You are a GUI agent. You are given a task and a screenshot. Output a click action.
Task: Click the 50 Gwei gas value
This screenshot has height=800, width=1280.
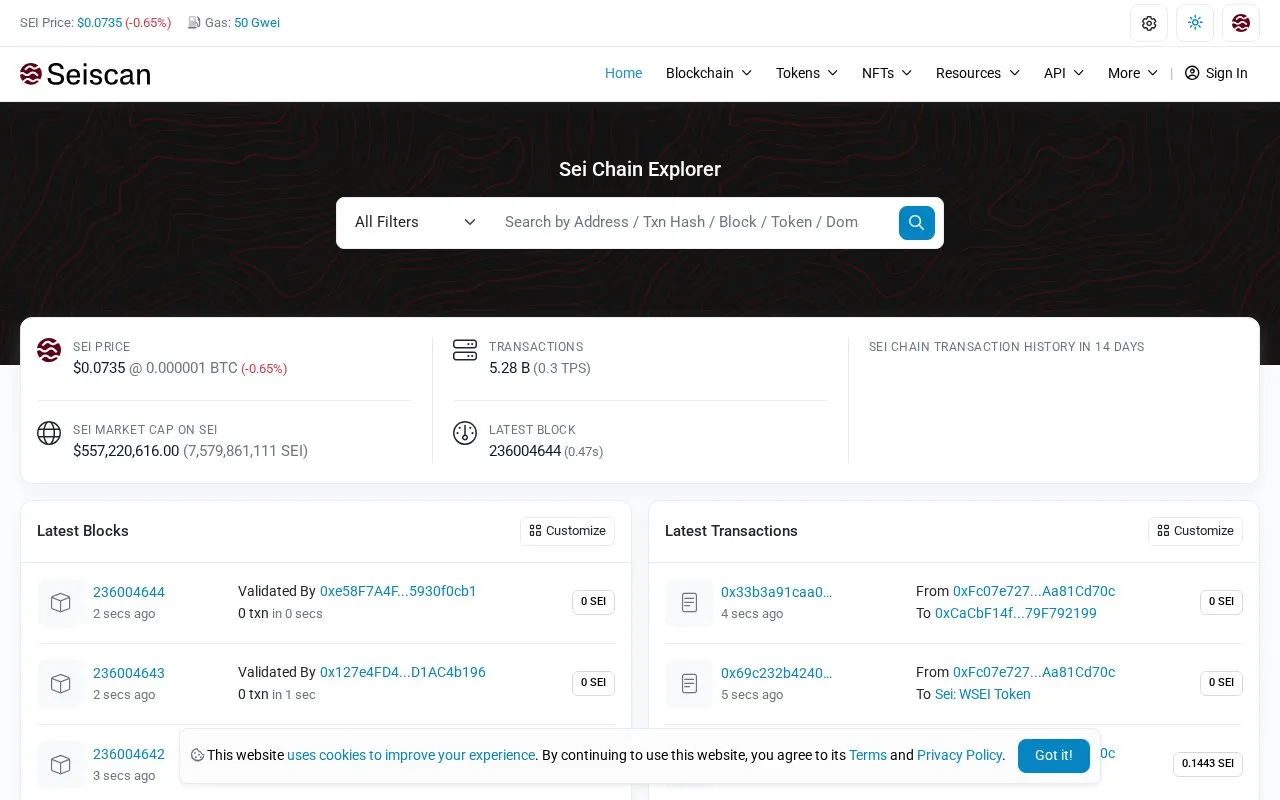click(257, 22)
